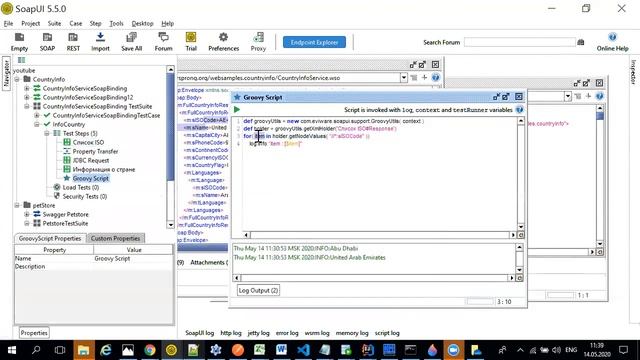Click the REST project toolbar icon

click(73, 42)
